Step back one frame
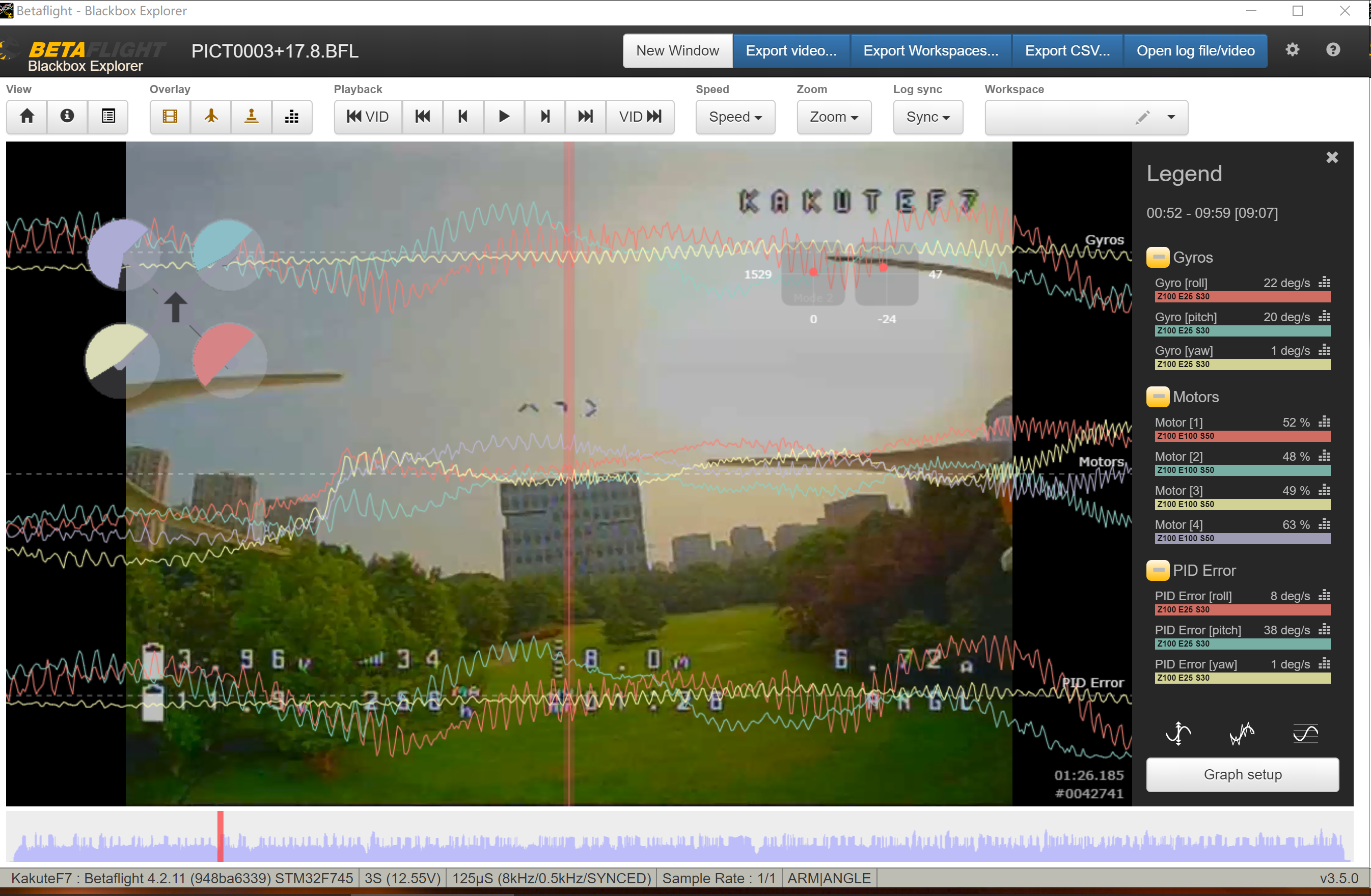 (x=463, y=117)
